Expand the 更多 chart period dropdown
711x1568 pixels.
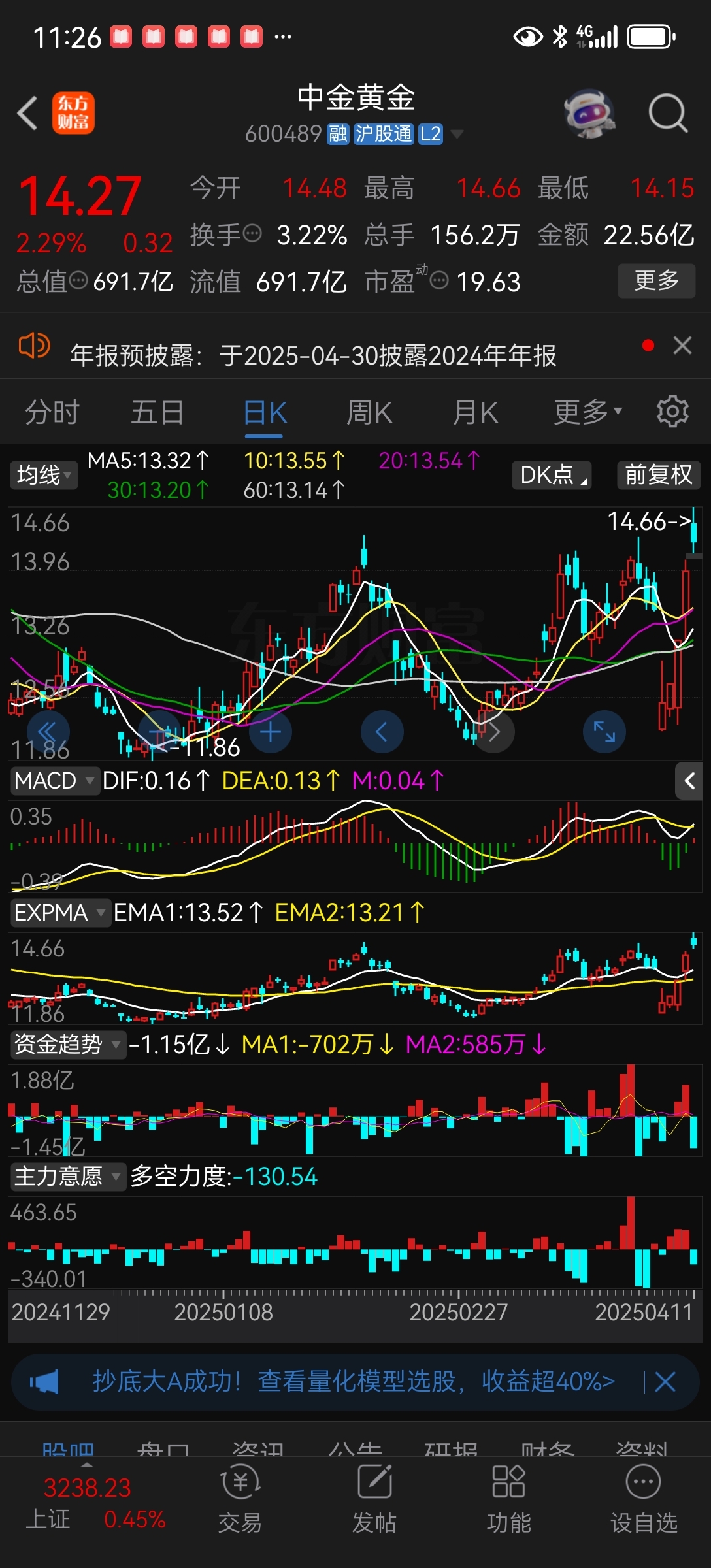tap(588, 413)
